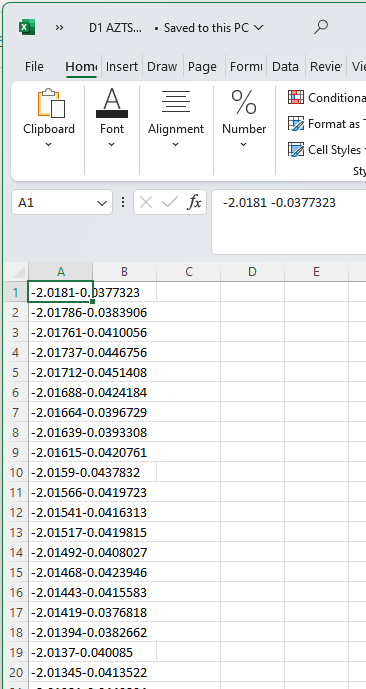Open the Name Box dropdown arrow
366x689 pixels.
102,203
